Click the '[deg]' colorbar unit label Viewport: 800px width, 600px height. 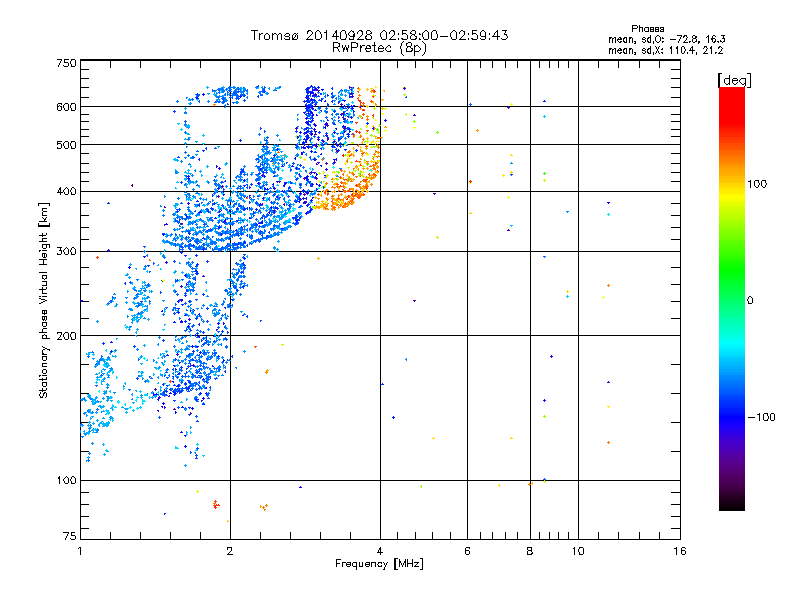pos(734,80)
